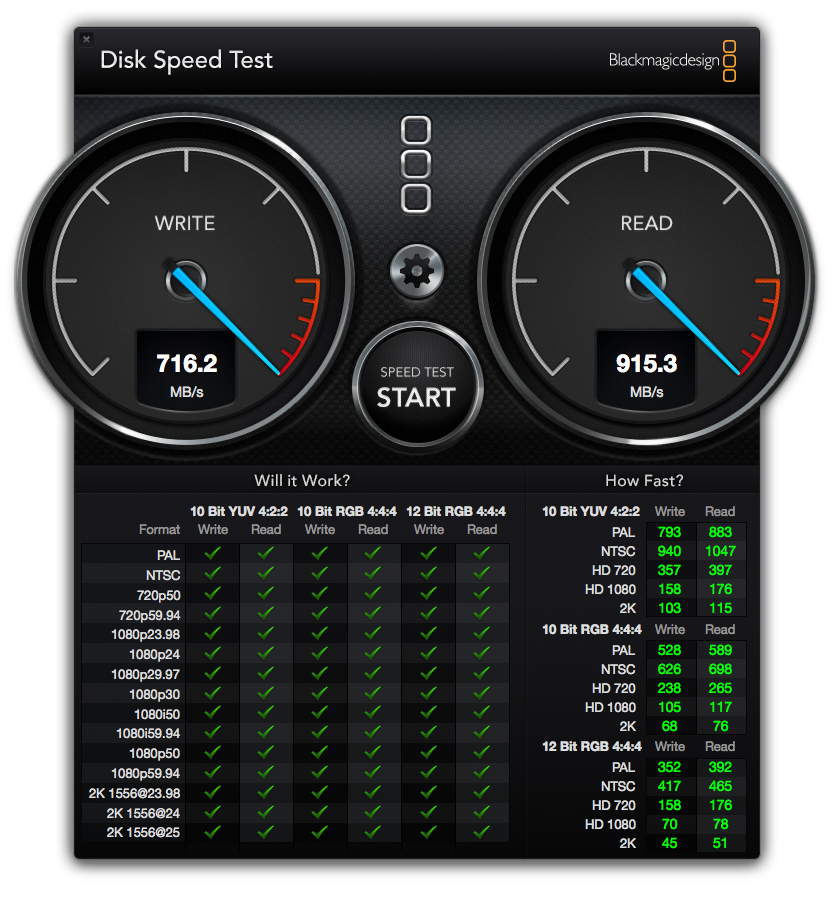Click the Disk Speed Test title
834x898 pixels.
(x=187, y=60)
